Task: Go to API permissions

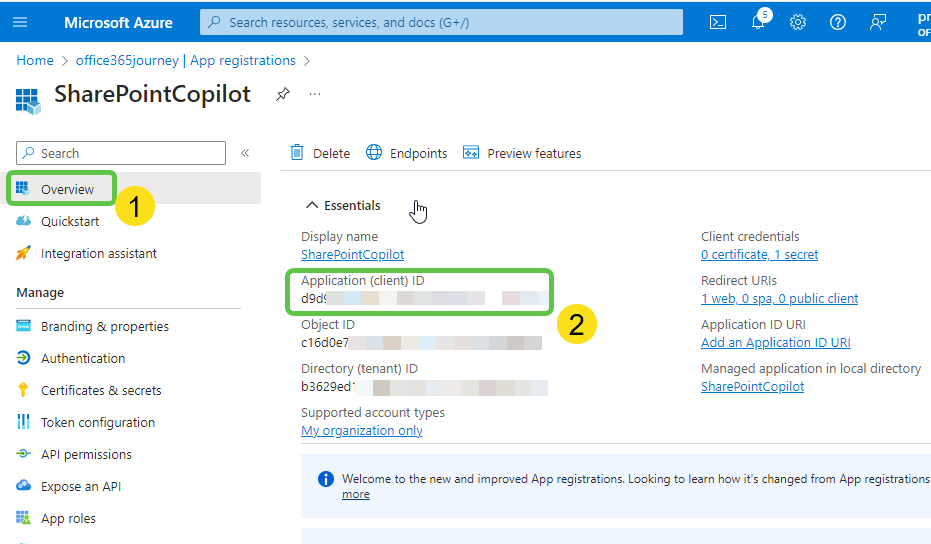Action: click(x=86, y=454)
